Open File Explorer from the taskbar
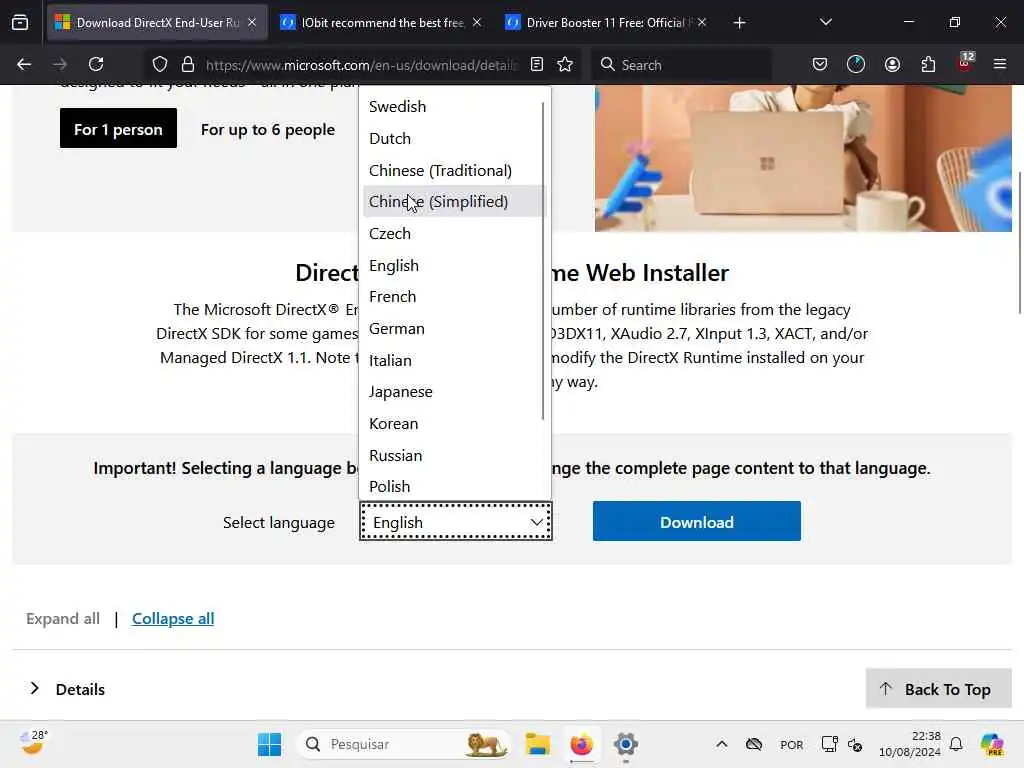1024x768 pixels. pos(537,744)
